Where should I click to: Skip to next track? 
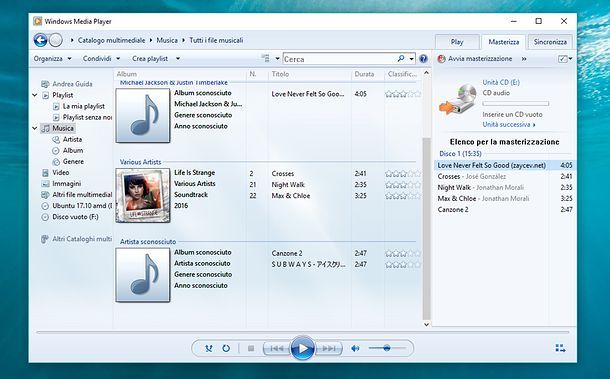tap(329, 348)
